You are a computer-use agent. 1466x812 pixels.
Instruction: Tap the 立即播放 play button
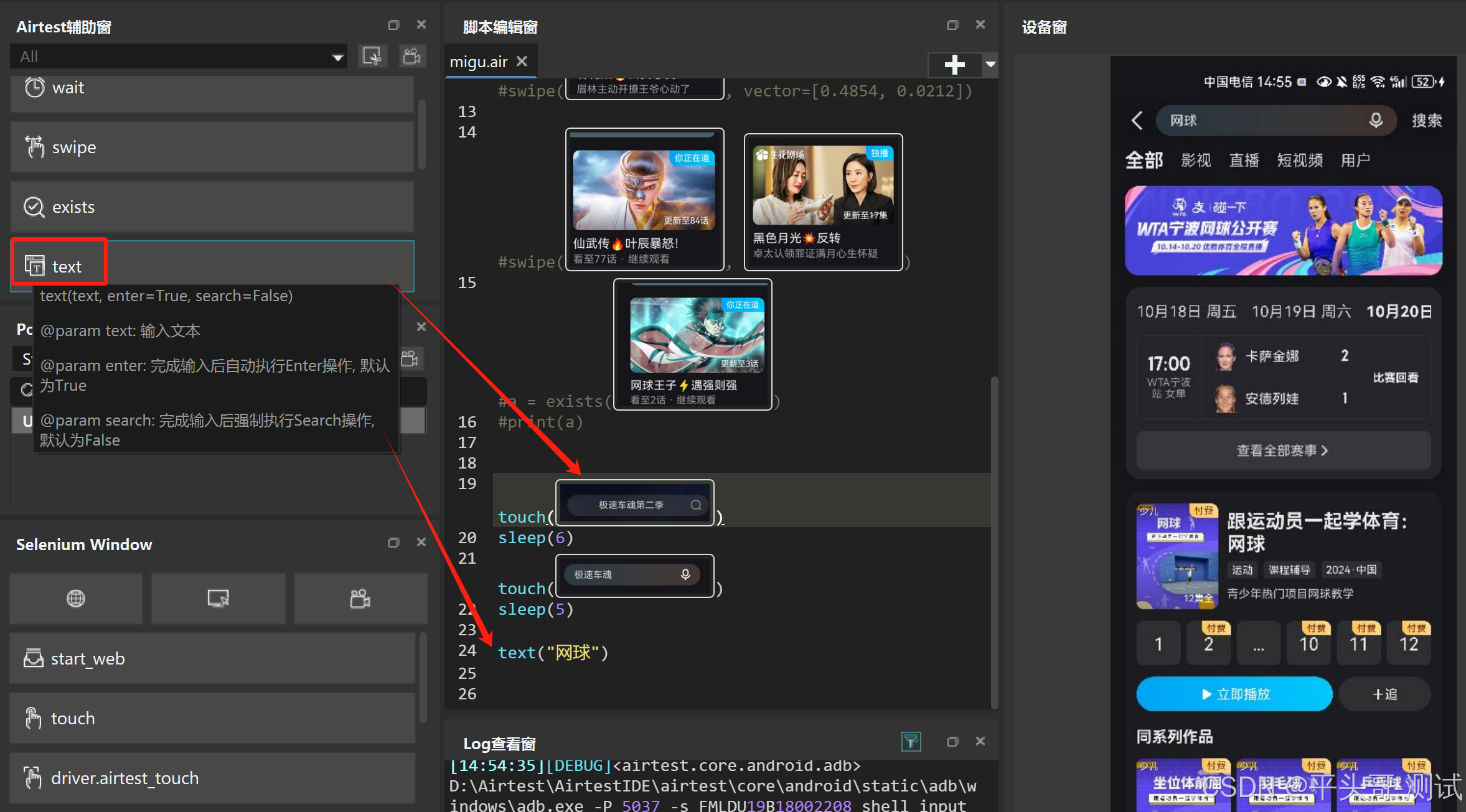coord(1234,694)
